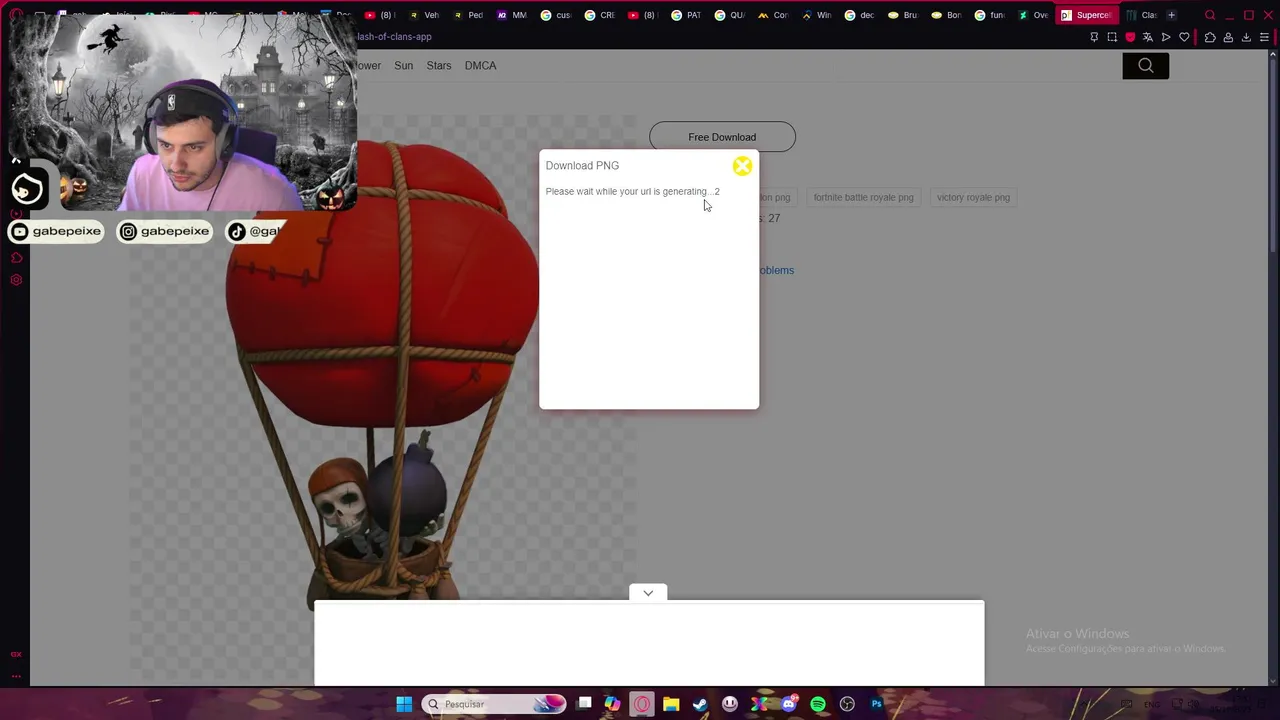Viewport: 1280px width, 720px height.
Task: Open the sidebar three-dots menu
Action: tap(16, 676)
